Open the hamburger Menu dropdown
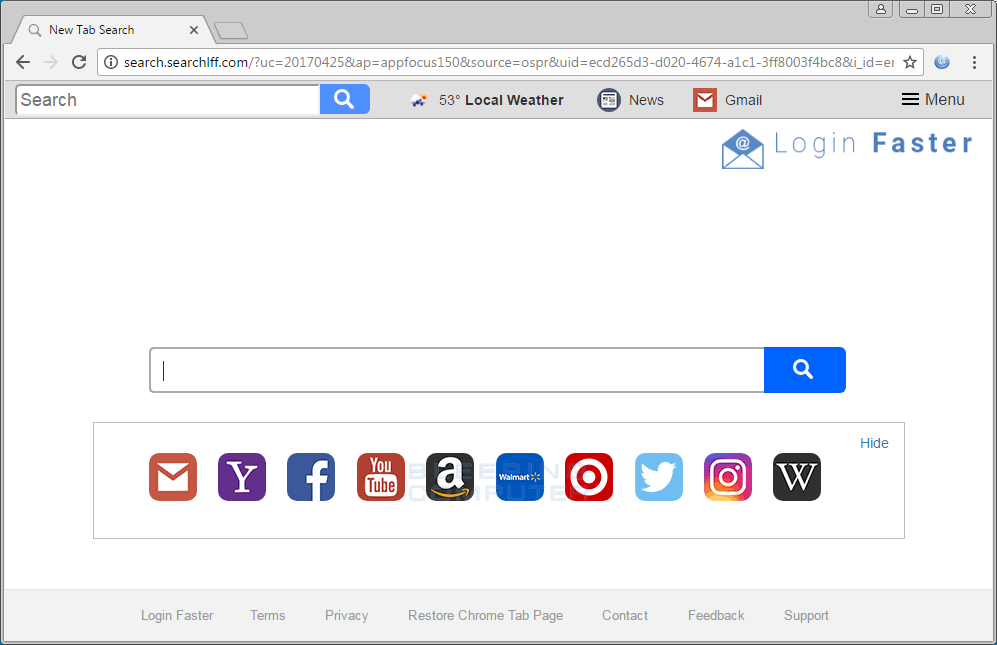The image size is (997, 645). [933, 99]
